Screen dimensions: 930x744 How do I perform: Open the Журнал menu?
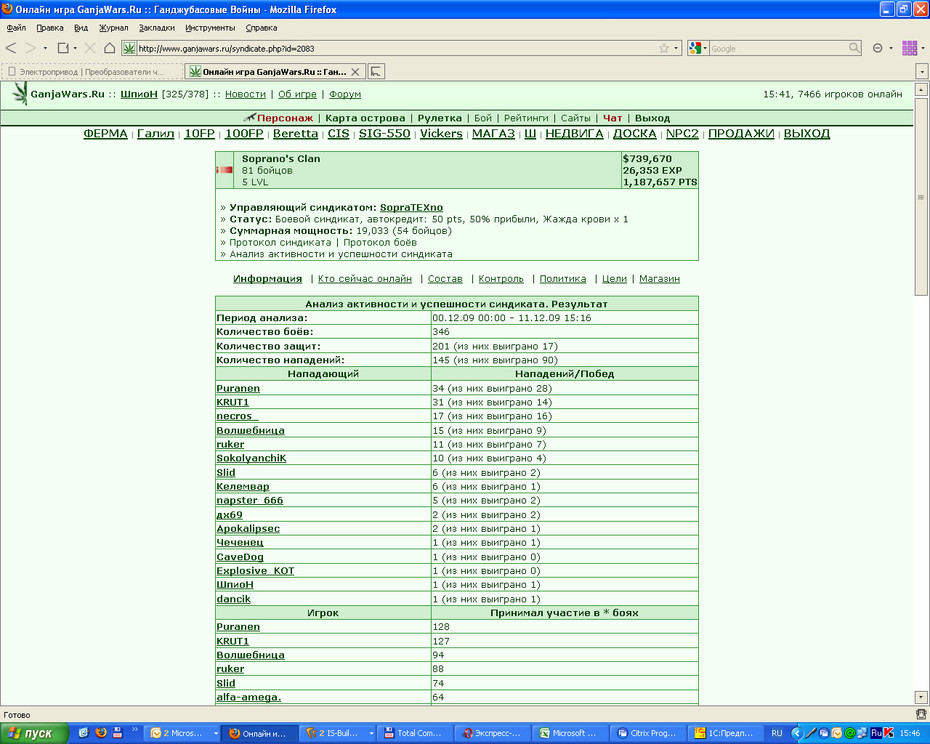(x=113, y=28)
